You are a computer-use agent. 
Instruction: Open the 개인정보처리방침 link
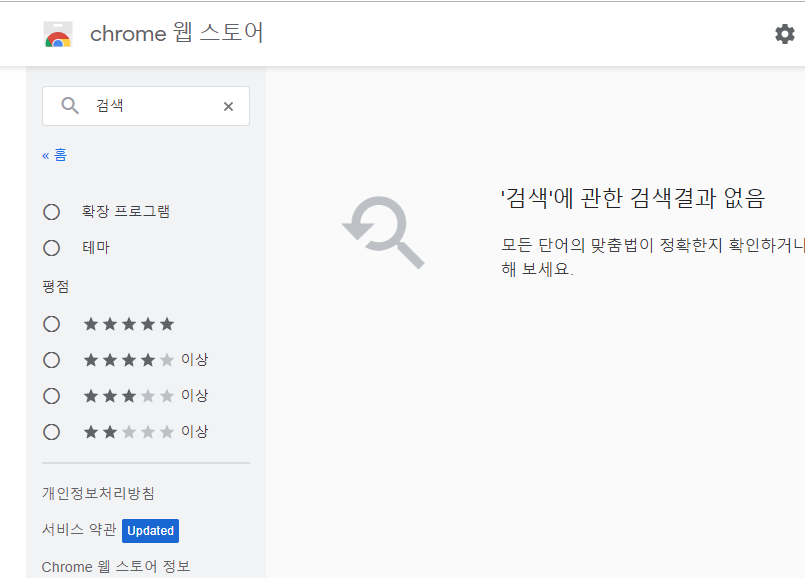[98, 493]
